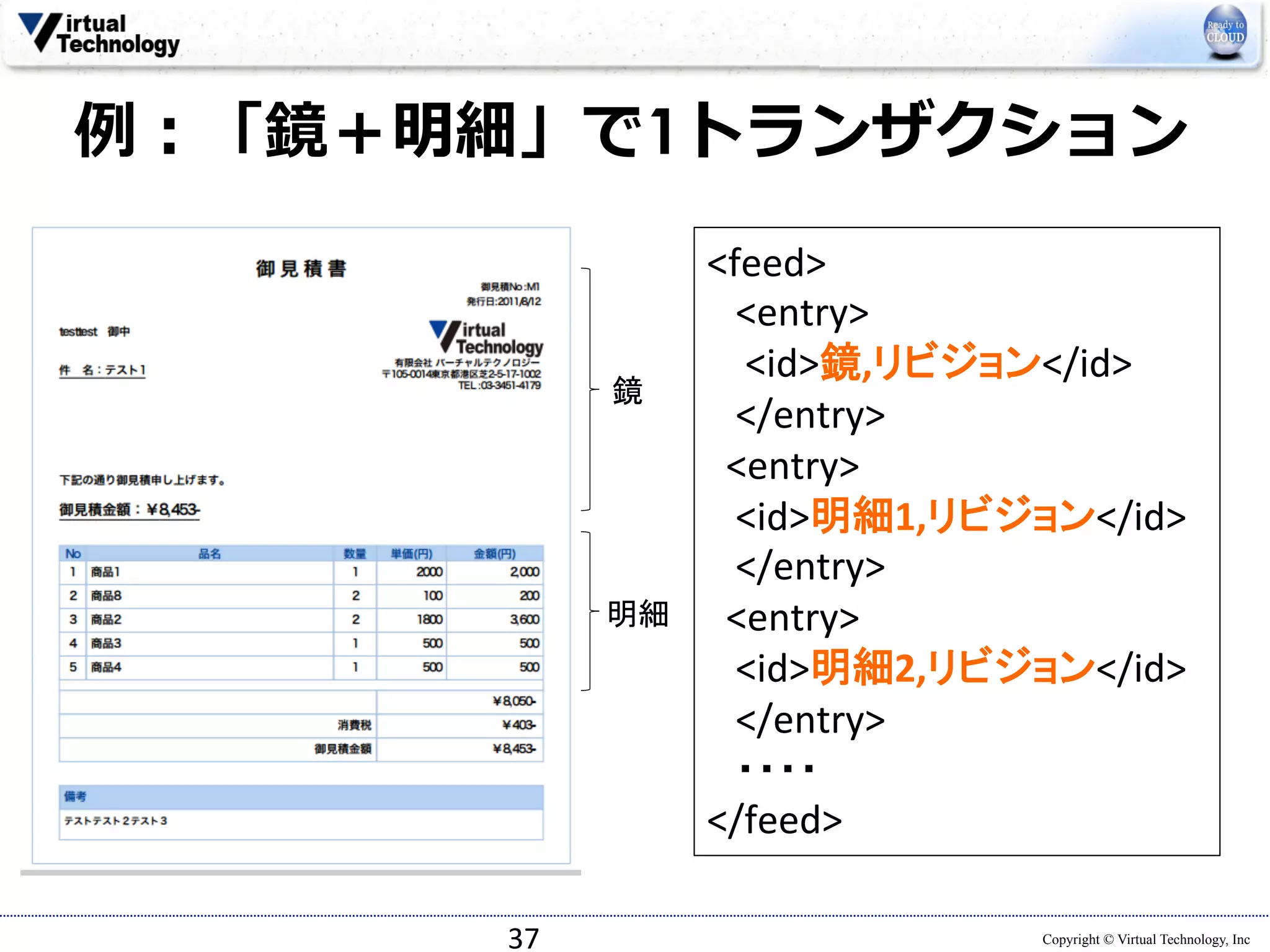Click the 品名 column header
The height and width of the screenshot is (952, 1270).
click(x=210, y=553)
